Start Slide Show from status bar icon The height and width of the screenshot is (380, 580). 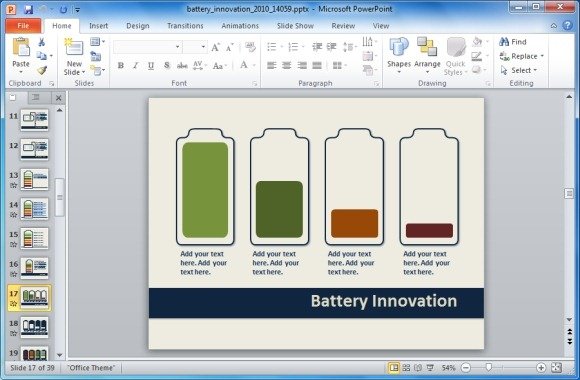coord(430,367)
